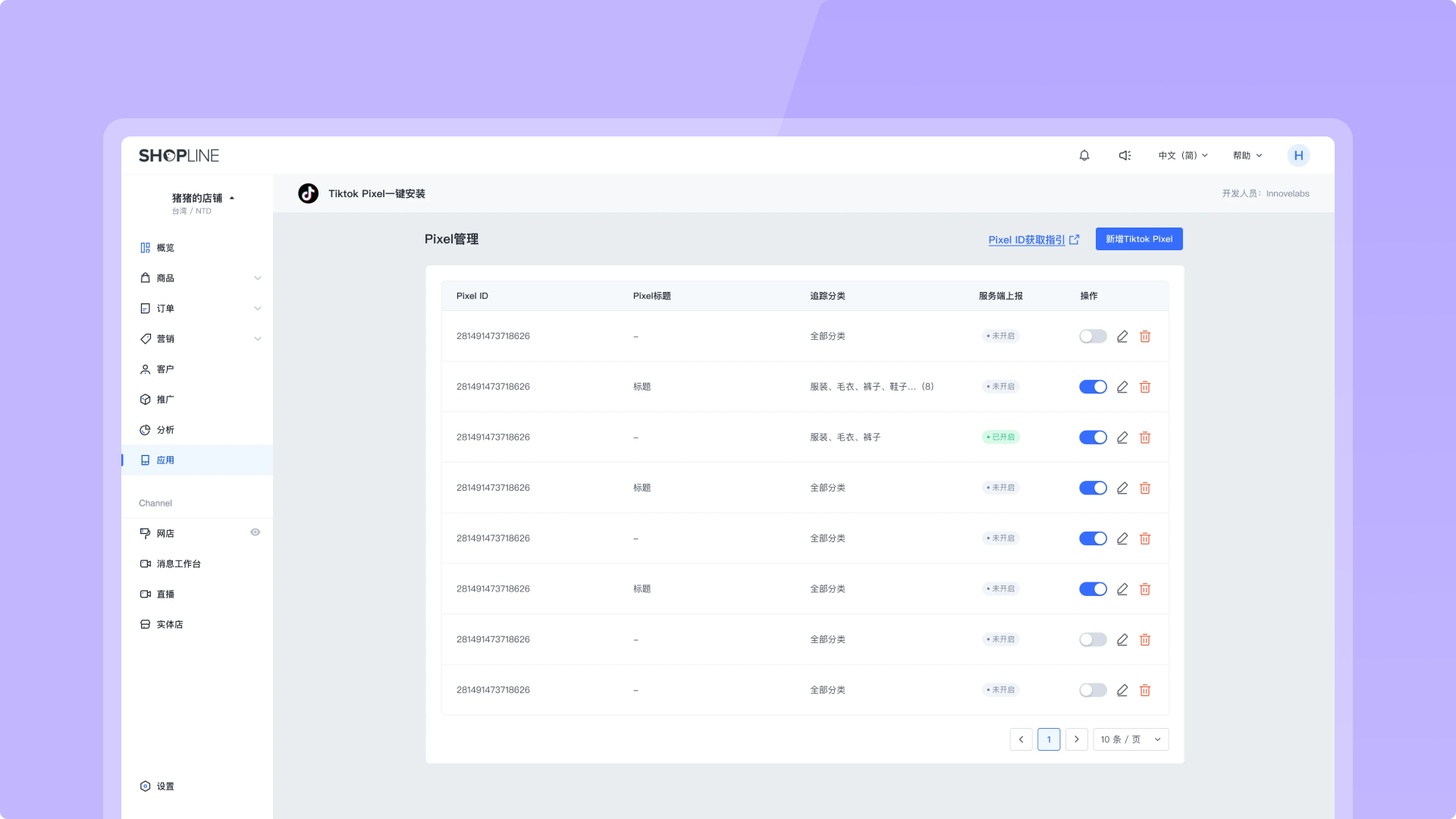This screenshot has width=1456, height=819.
Task: Disable the toggle in the second pixel row
Action: pyautogui.click(x=1093, y=387)
